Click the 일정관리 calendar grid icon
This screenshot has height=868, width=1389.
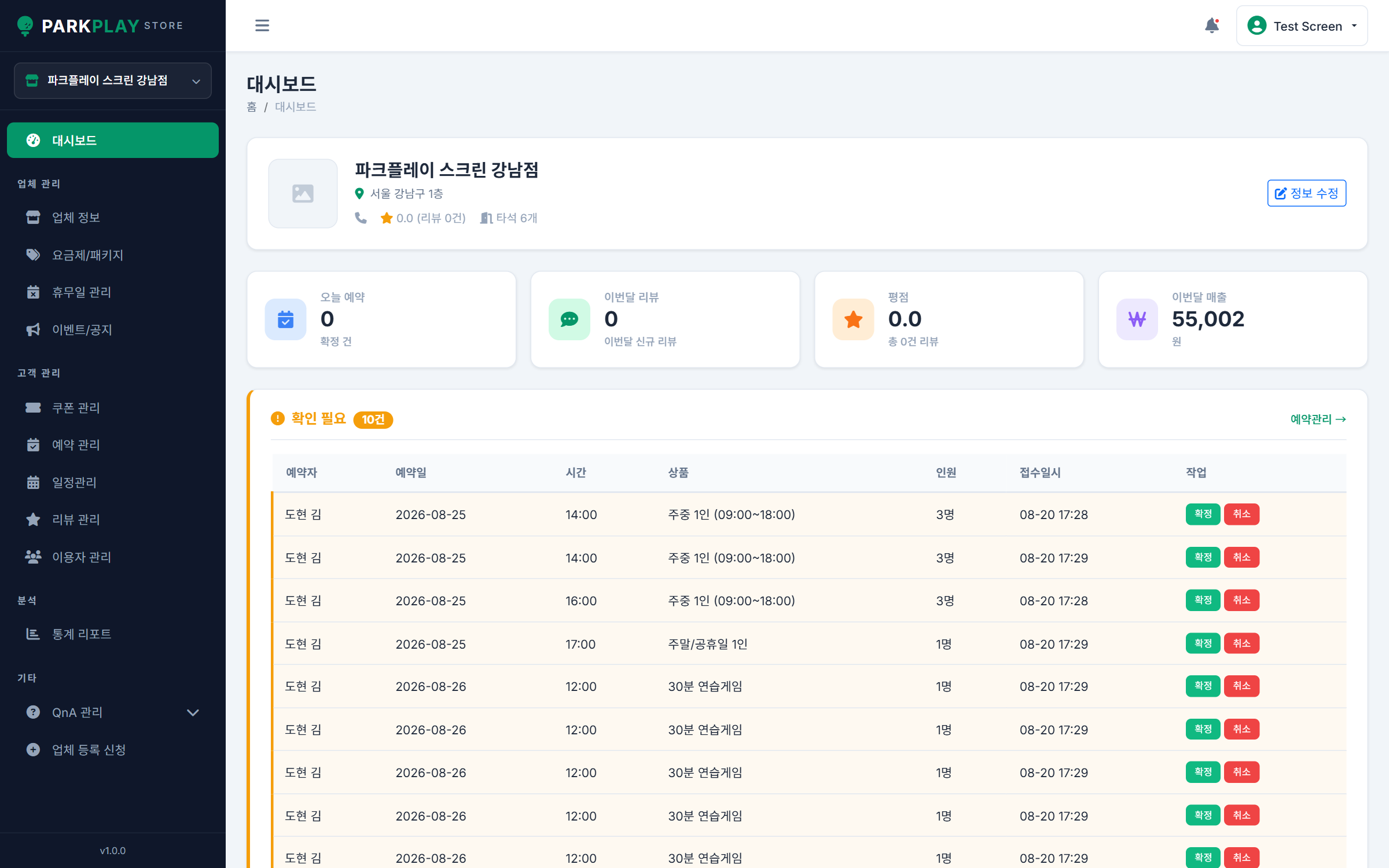(33, 482)
